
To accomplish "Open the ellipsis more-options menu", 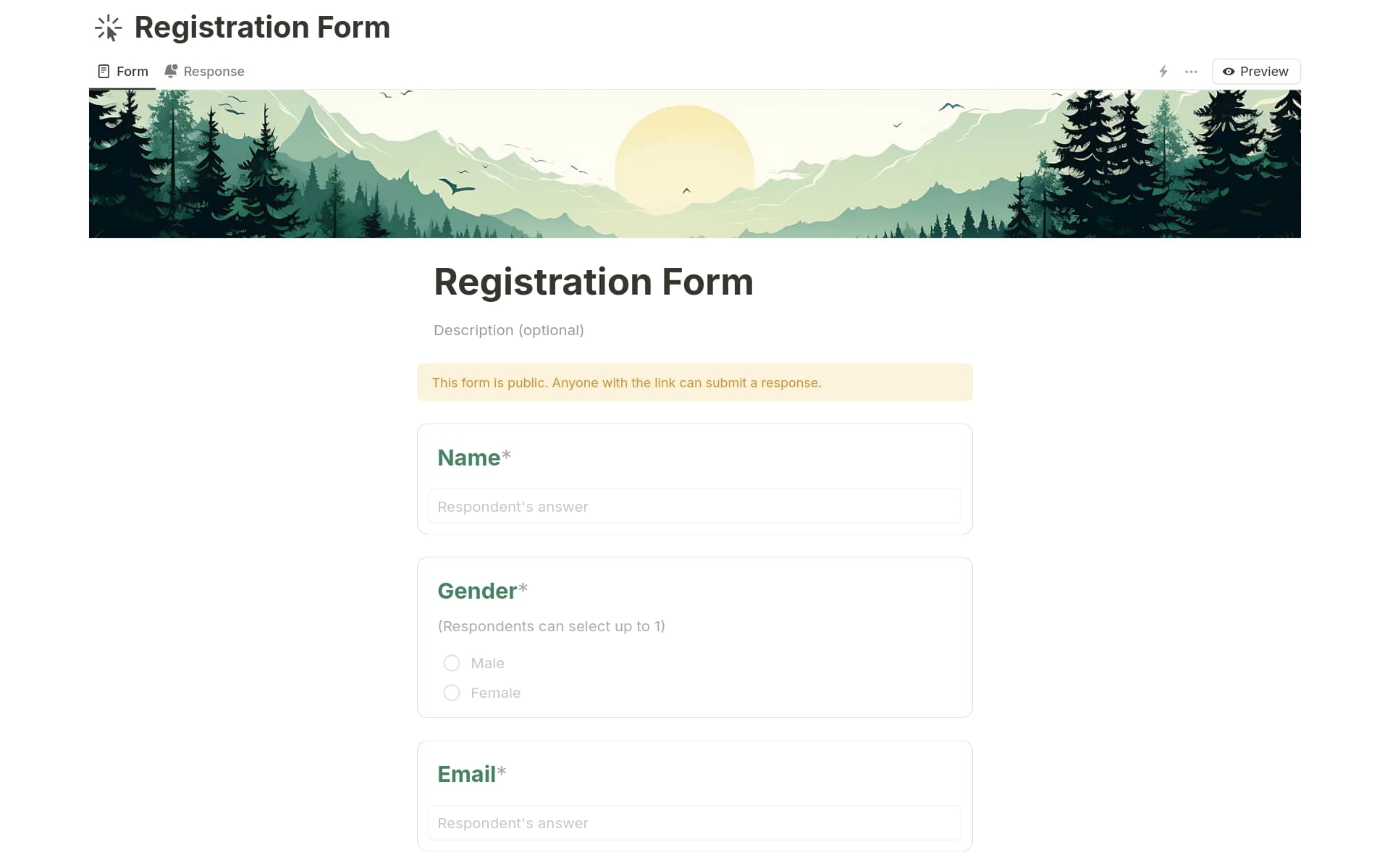I will [x=1190, y=71].
